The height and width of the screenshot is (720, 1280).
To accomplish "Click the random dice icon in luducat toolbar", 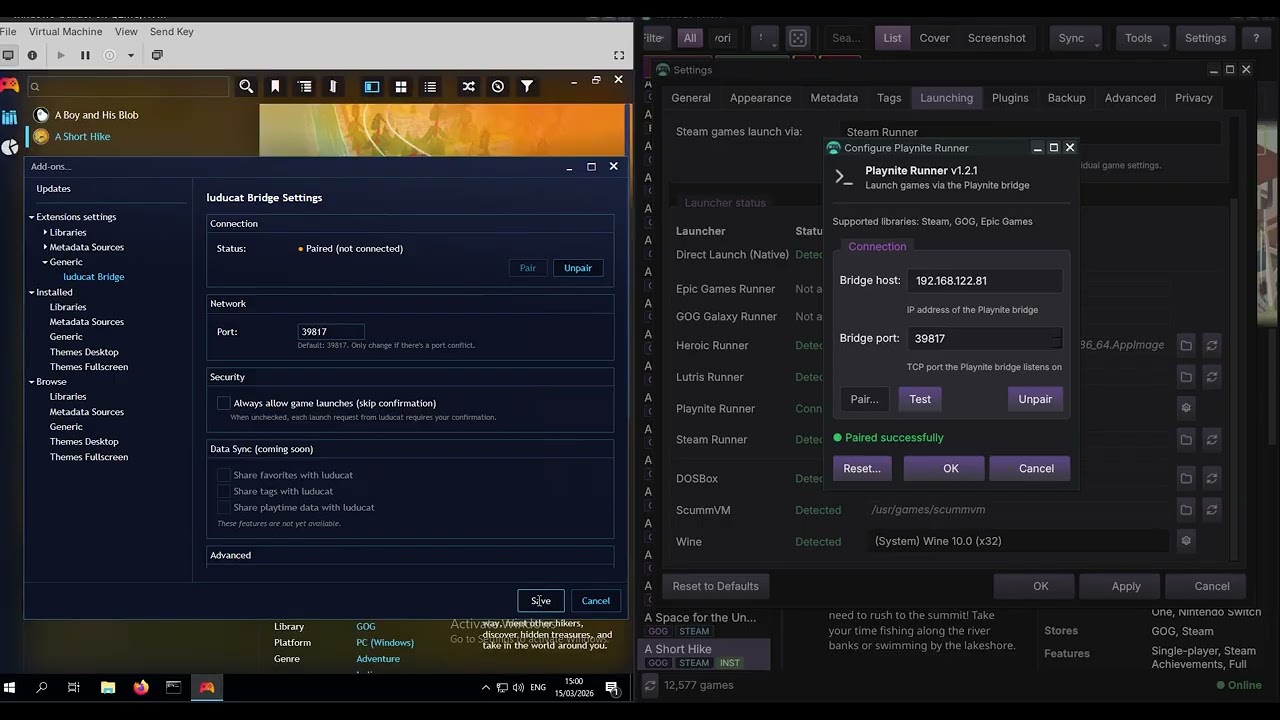I will 798,38.
